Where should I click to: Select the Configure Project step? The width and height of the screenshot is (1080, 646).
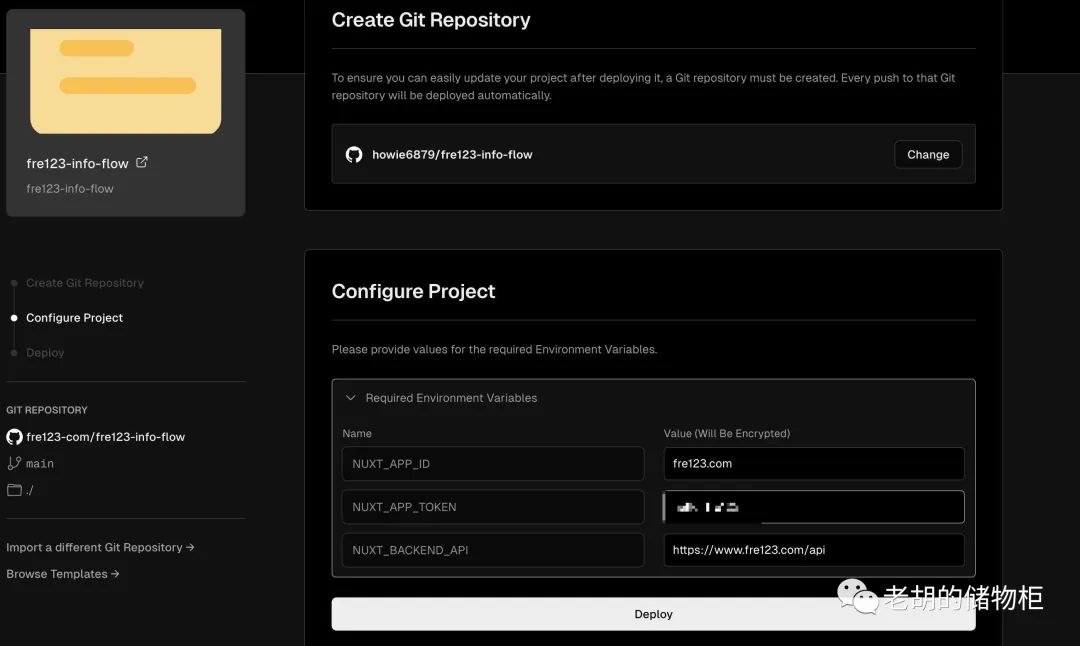coord(74,317)
